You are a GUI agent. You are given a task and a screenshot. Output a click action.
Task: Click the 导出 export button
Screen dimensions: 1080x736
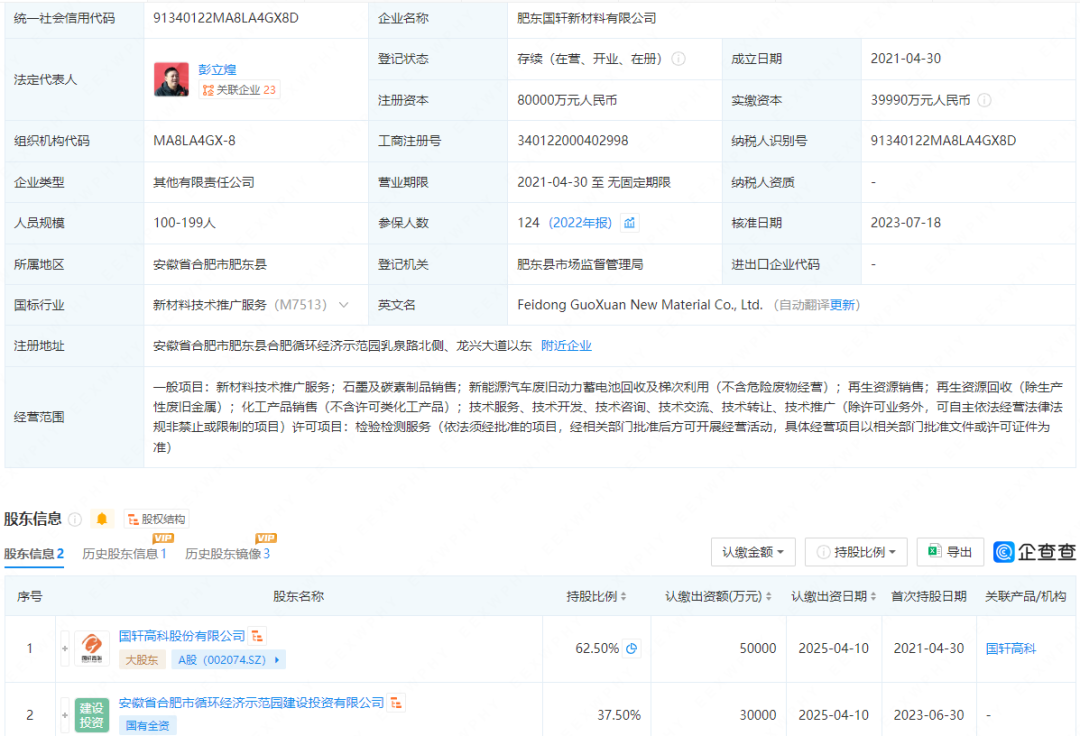[950, 552]
